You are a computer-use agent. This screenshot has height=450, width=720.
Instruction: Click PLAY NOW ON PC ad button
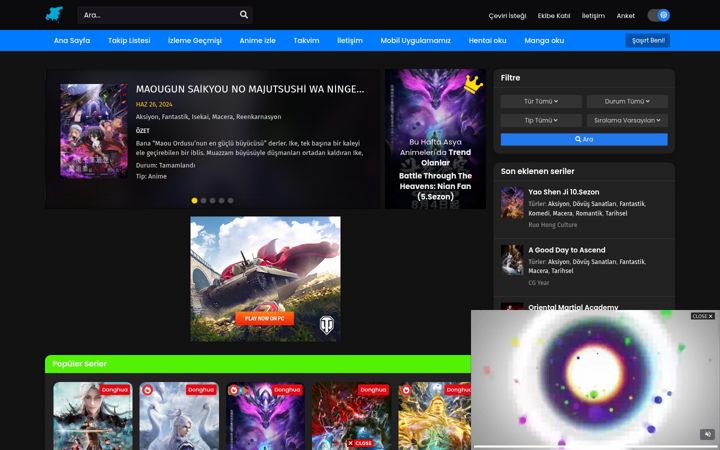click(264, 318)
